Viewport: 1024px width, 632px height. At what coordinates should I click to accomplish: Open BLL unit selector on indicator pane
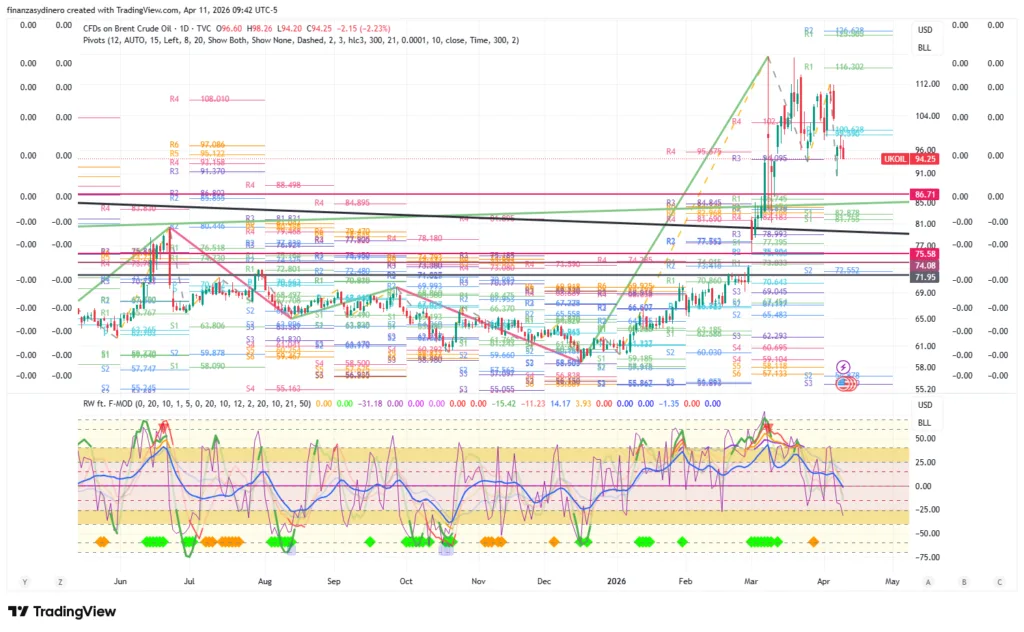[x=924, y=422]
